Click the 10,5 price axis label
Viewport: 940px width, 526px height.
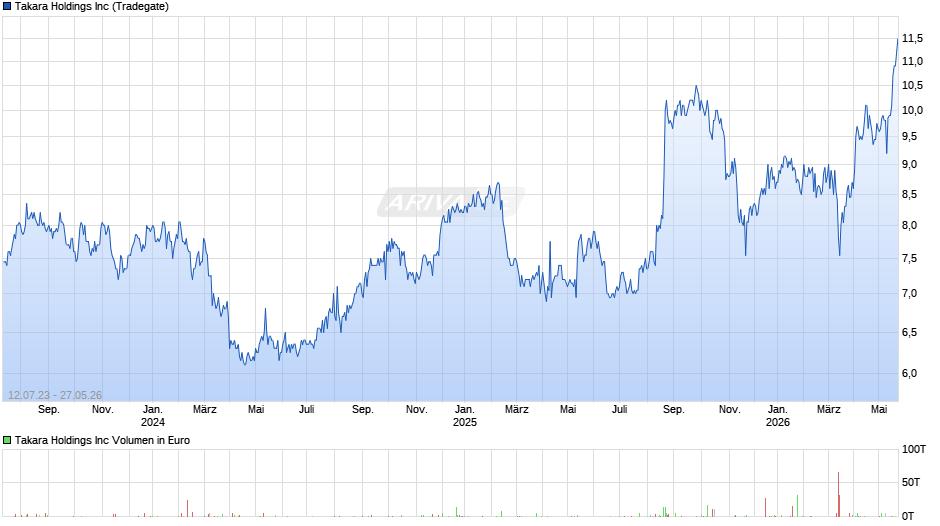click(x=912, y=85)
